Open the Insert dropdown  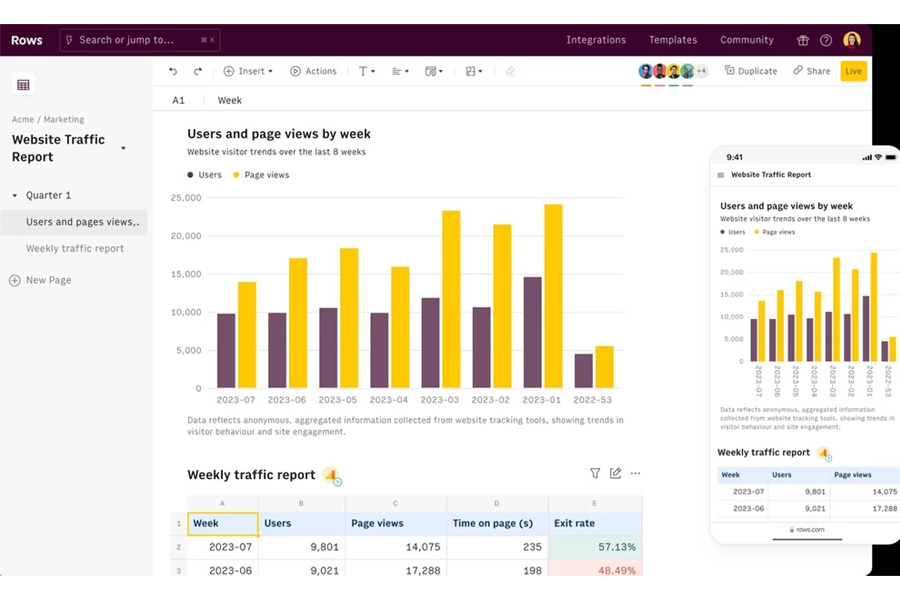(x=248, y=71)
